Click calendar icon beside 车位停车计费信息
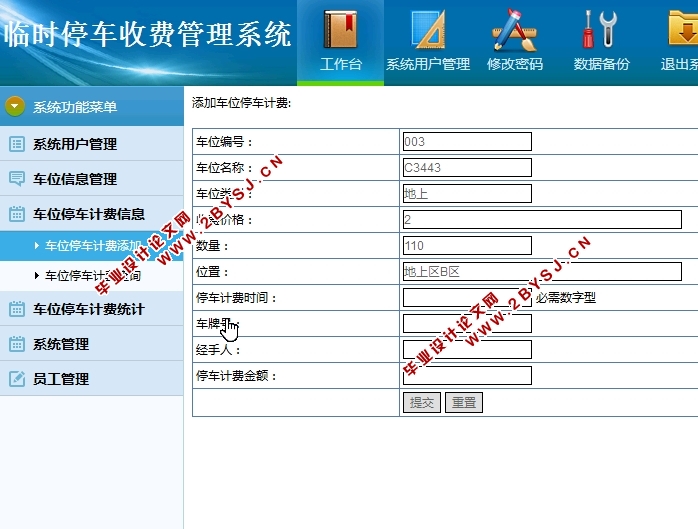This screenshot has height=529, width=698. (x=17, y=214)
